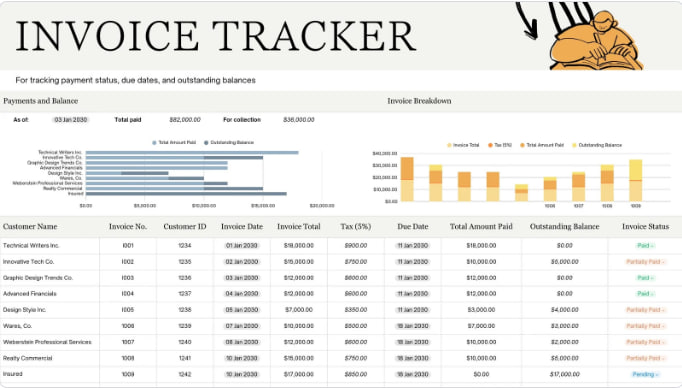Image resolution: width=682 pixels, height=389 pixels.
Task: Click the due date chip for Insured row
Action: (x=413, y=375)
